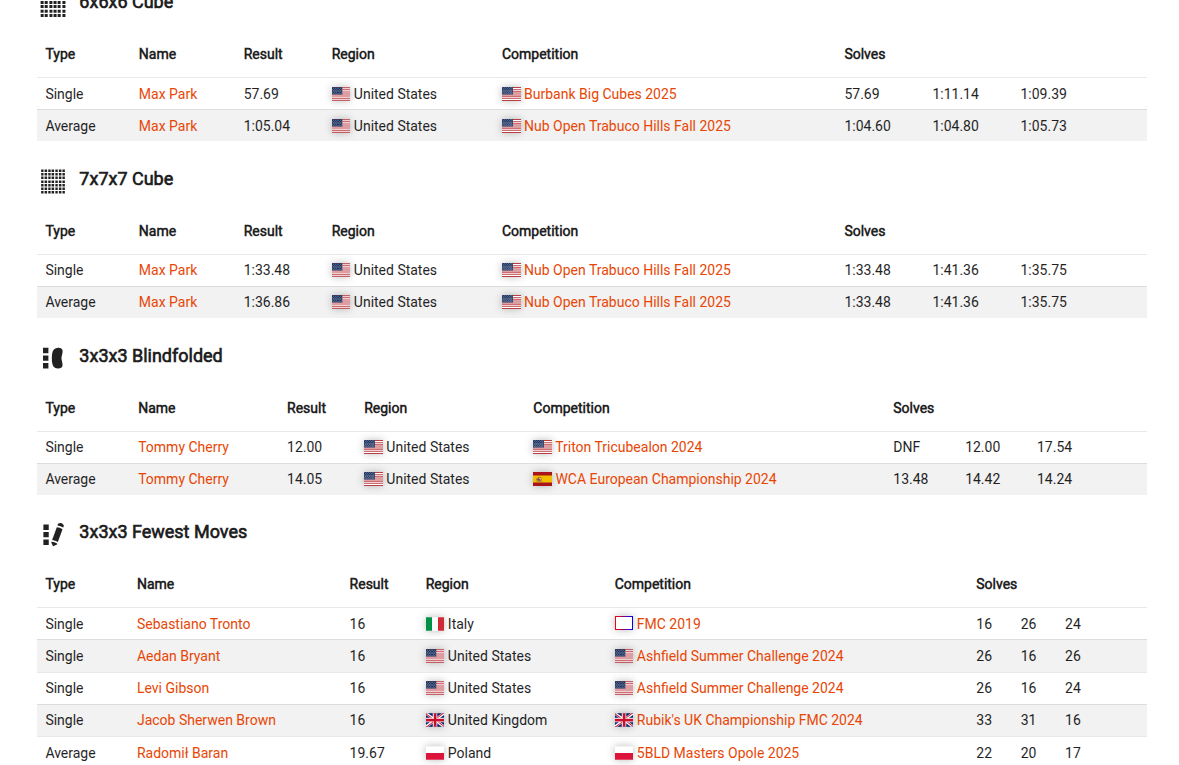1179x765 pixels.
Task: Visit Aedan Bryant's profile
Action: point(178,656)
